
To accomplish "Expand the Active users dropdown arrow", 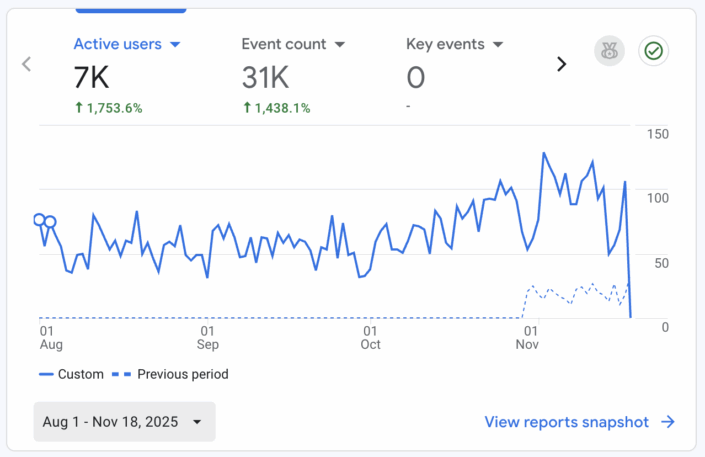I will [175, 45].
